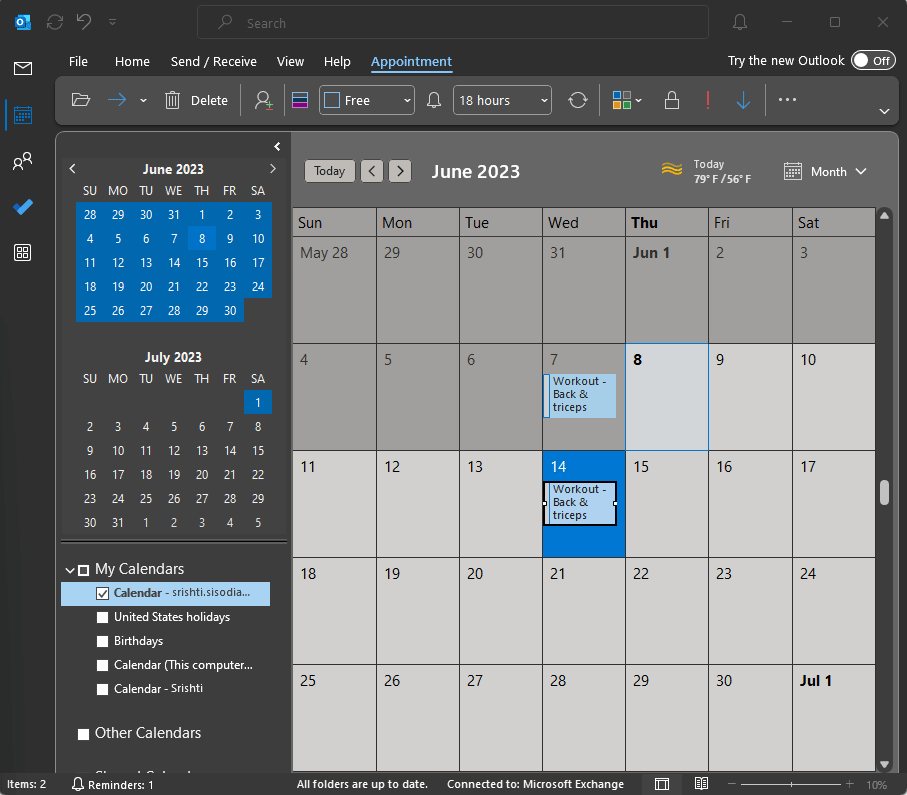Switch to the Mail view
Viewport: 907px width, 795px height.
tap(22, 68)
